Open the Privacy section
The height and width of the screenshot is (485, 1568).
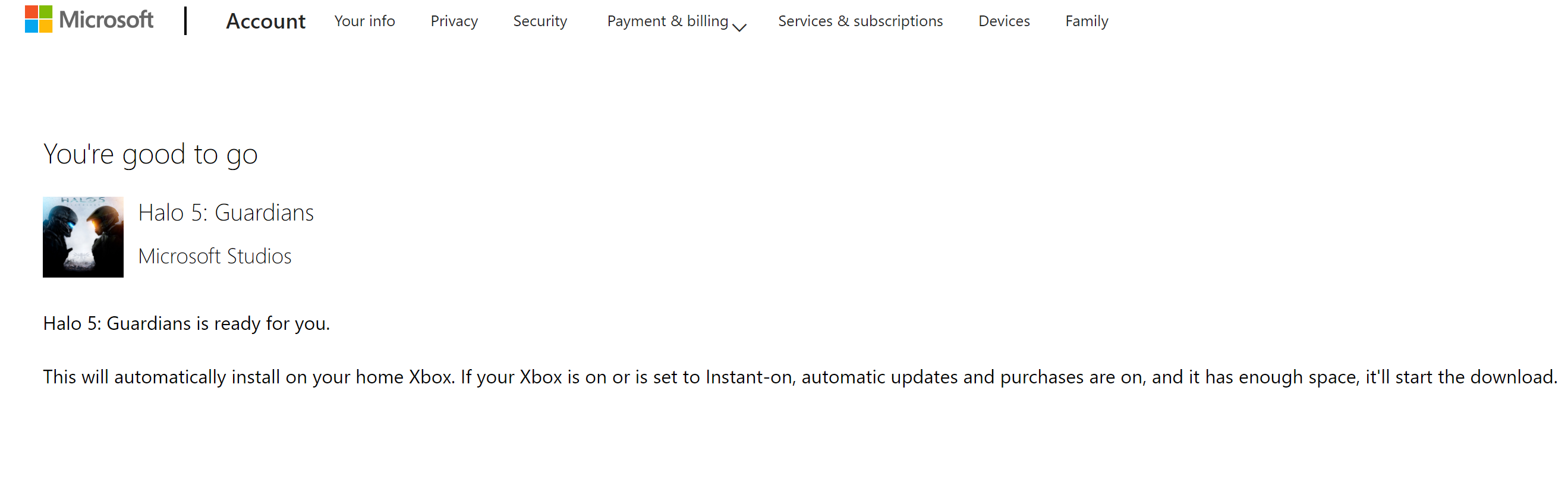(454, 21)
